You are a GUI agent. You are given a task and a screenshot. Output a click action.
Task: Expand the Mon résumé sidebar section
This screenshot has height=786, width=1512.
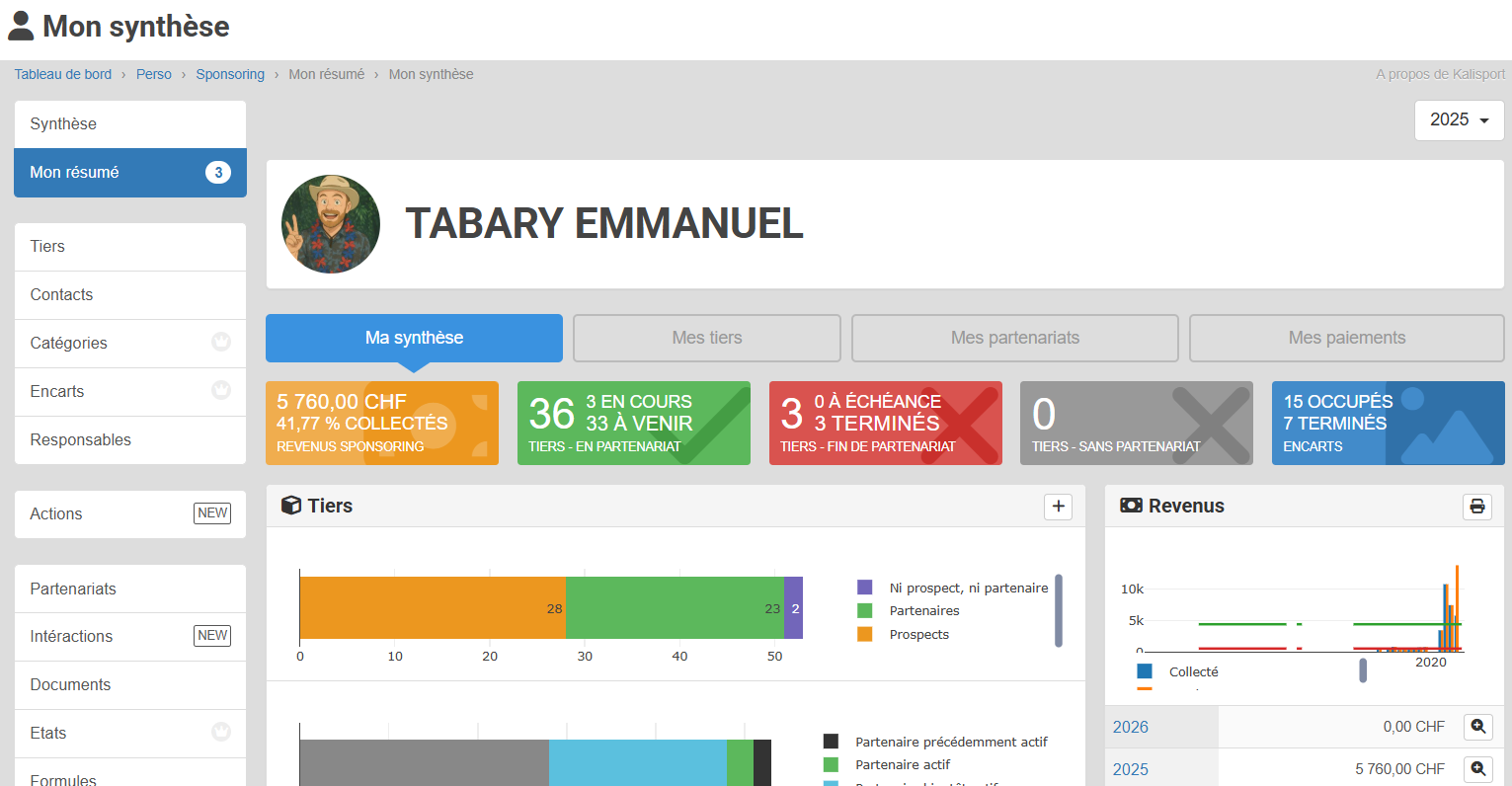pyautogui.click(x=129, y=173)
